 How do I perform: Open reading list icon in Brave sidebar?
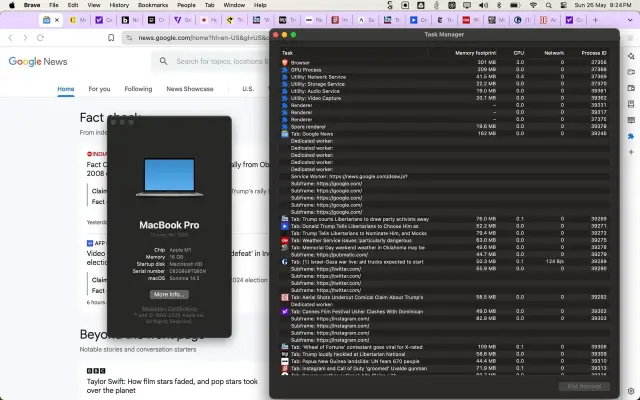[x=631, y=120]
